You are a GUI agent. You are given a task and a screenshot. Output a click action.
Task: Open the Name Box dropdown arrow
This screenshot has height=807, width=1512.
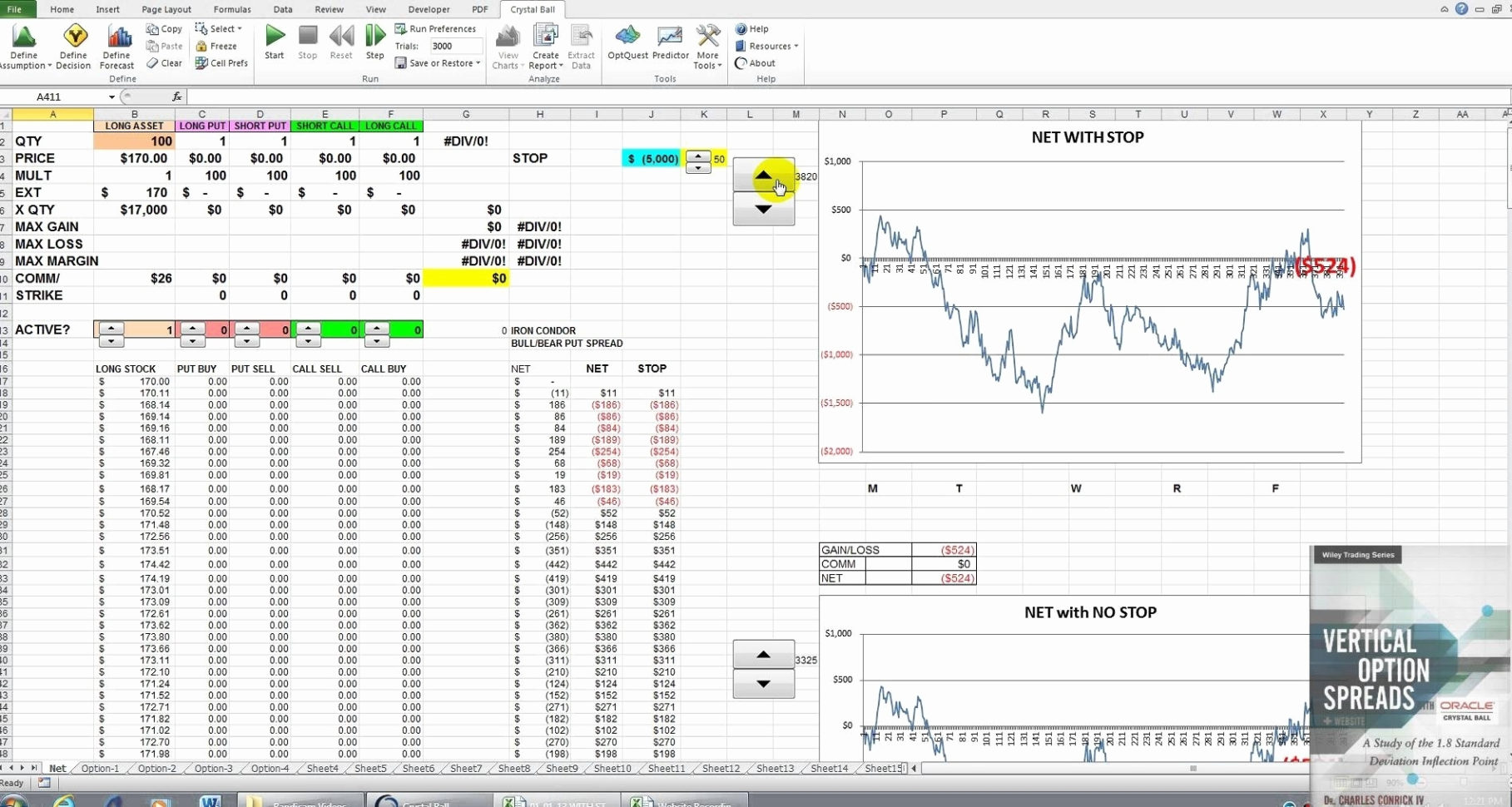tap(110, 97)
